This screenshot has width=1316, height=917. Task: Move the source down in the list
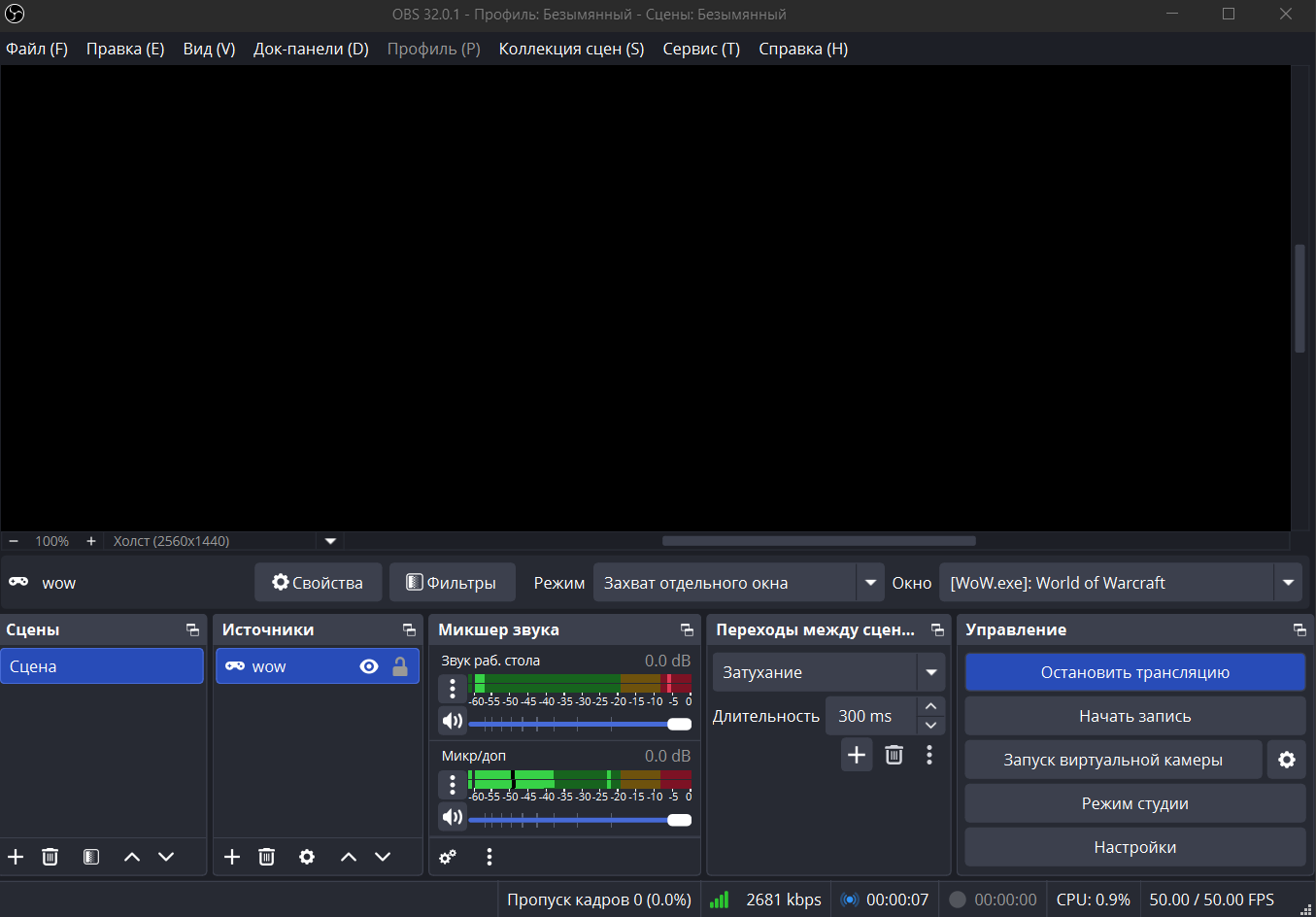click(383, 857)
